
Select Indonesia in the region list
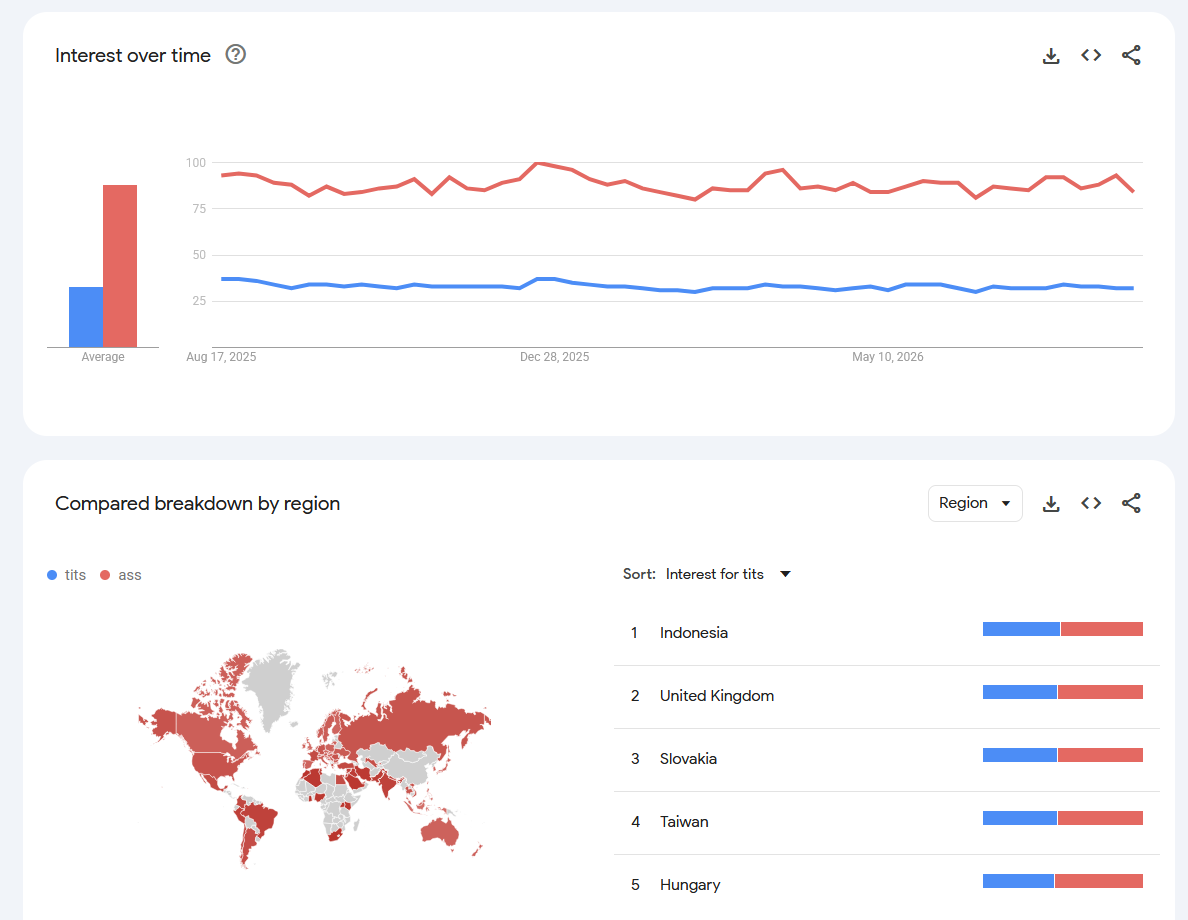click(886, 633)
